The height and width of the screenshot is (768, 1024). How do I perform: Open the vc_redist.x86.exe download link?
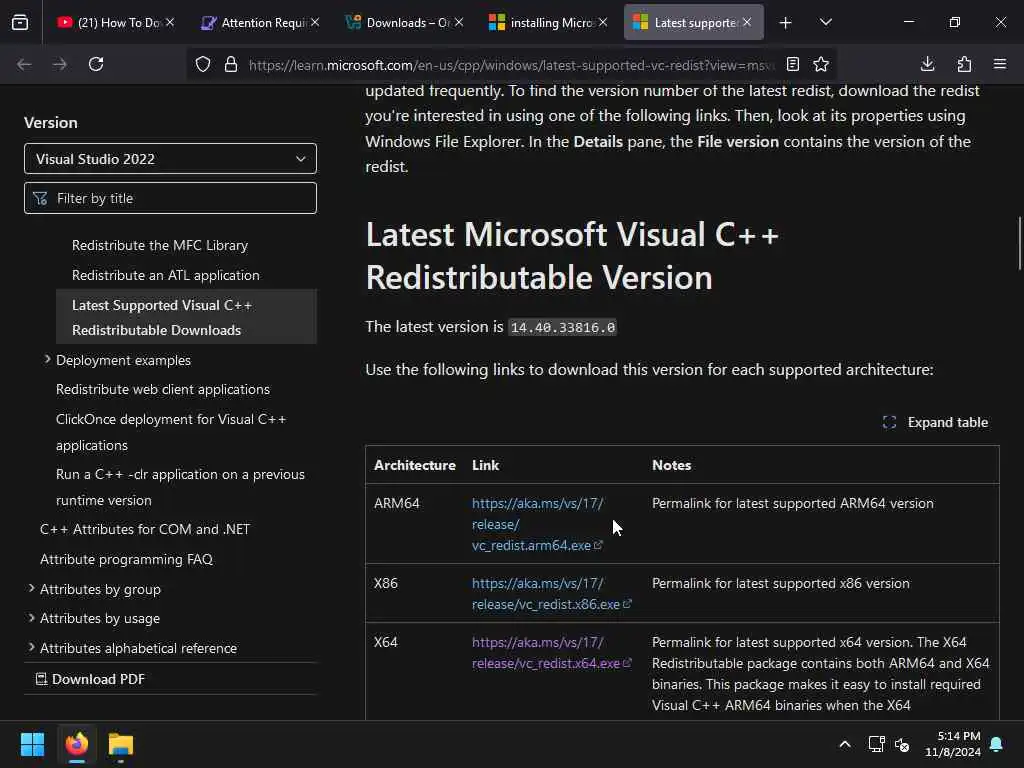pyautogui.click(x=552, y=594)
